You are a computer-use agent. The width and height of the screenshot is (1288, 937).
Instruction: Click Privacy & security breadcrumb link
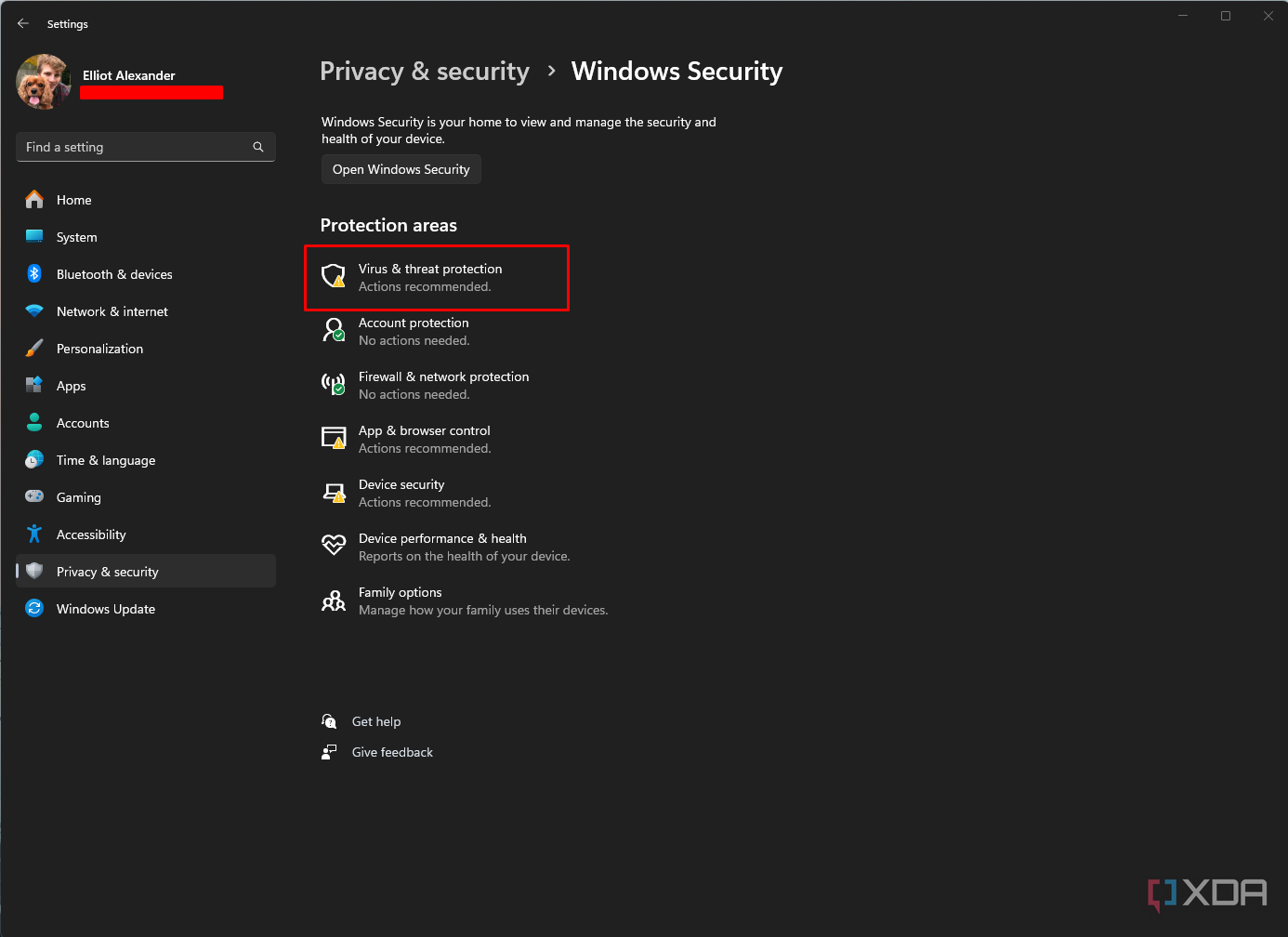click(x=425, y=72)
